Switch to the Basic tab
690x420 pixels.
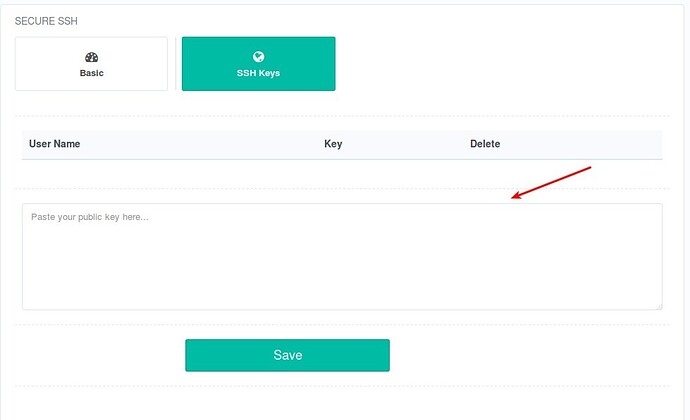(x=92, y=64)
